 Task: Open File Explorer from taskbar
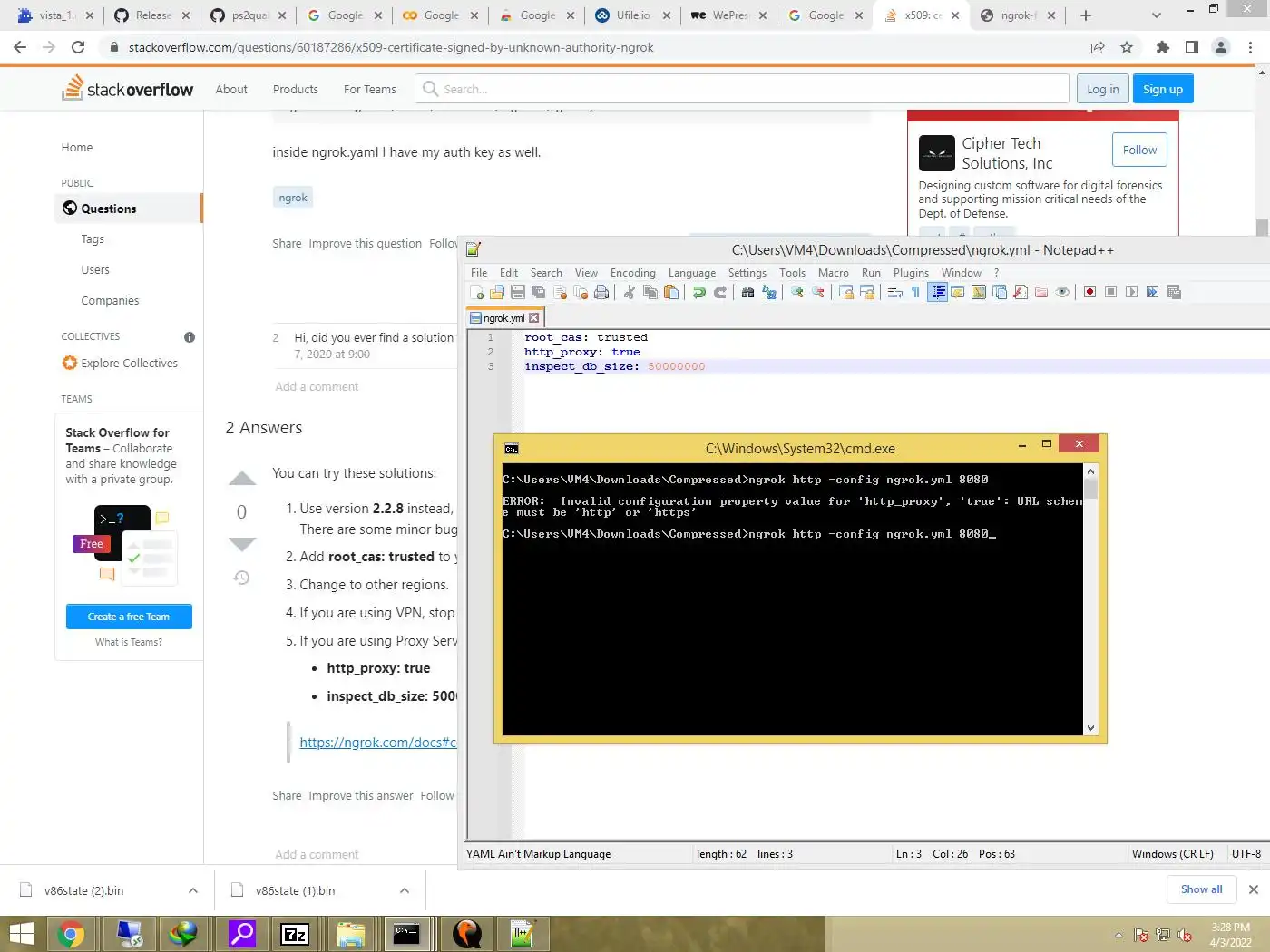(351, 934)
